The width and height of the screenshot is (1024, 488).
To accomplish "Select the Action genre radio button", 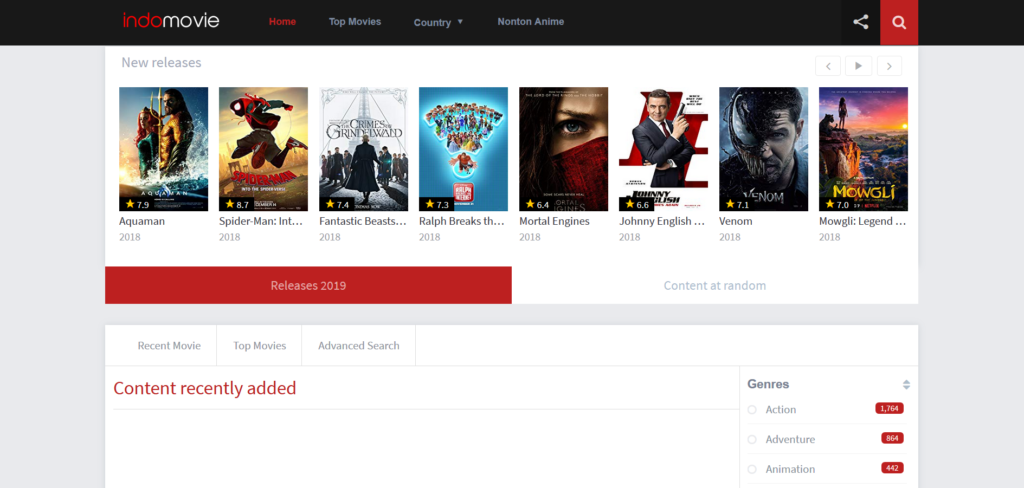I will click(x=752, y=410).
